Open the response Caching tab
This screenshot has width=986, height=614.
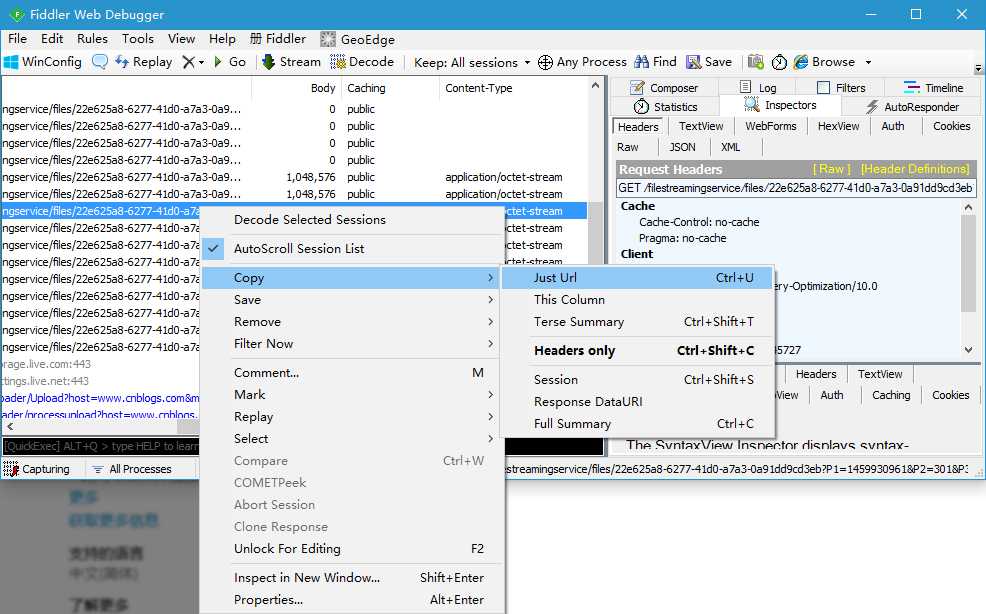(891, 395)
